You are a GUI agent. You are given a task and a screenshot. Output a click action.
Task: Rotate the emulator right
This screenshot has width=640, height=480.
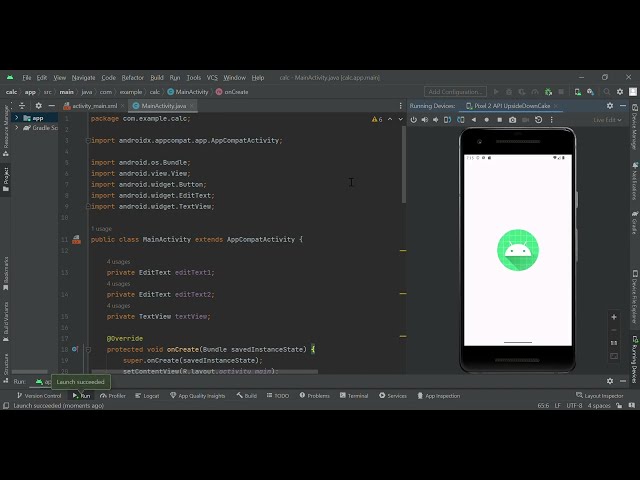(x=460, y=120)
